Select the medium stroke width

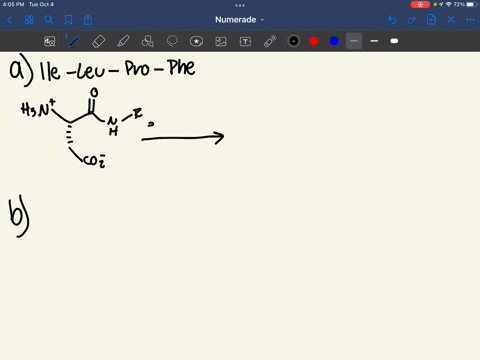374,41
